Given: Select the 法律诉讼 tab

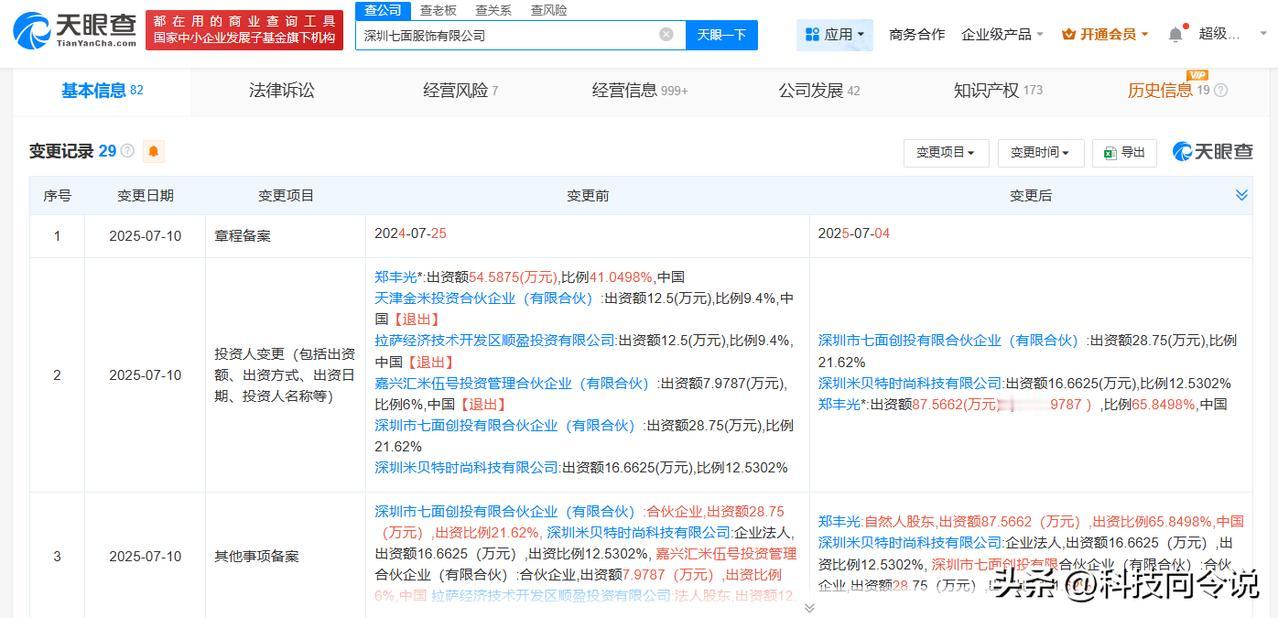Looking at the screenshot, I should coord(282,91).
